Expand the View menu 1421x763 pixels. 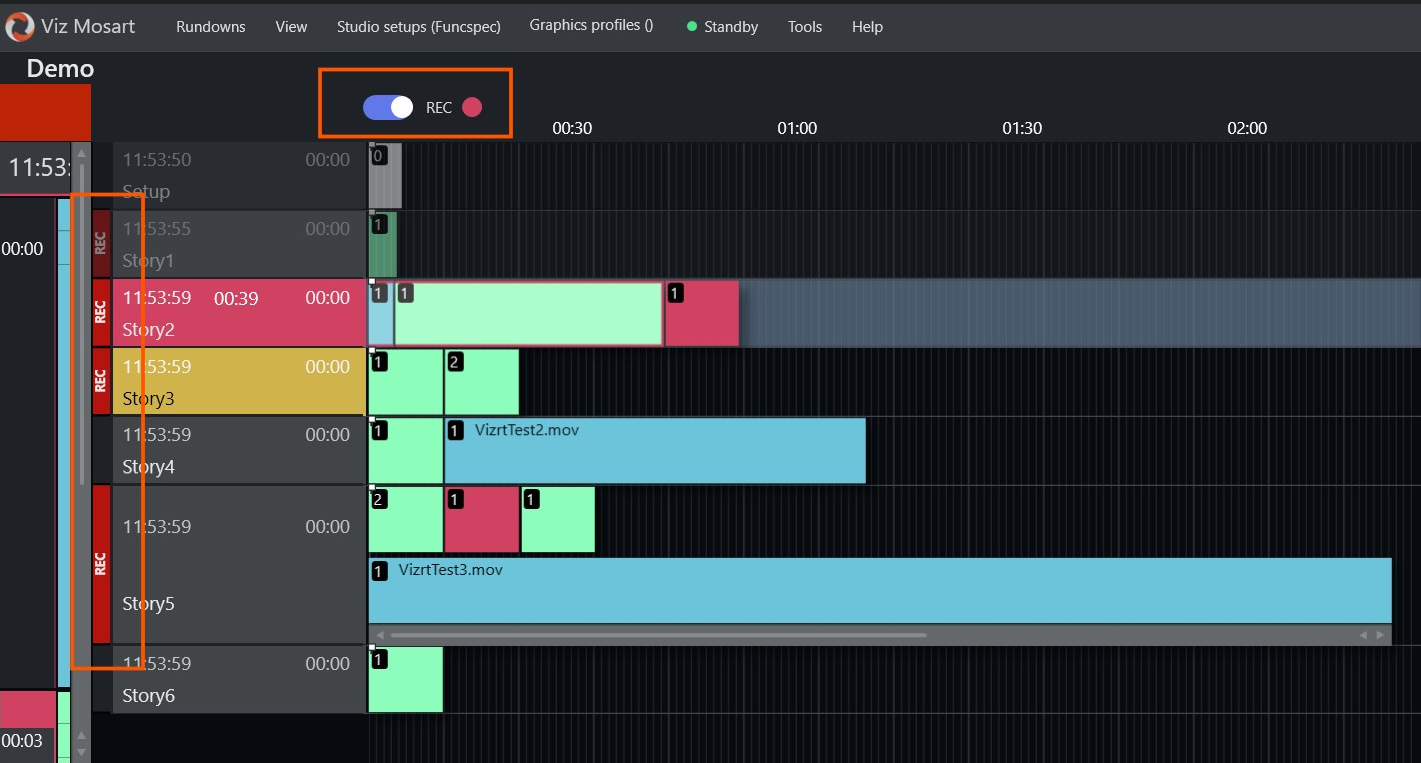point(291,27)
